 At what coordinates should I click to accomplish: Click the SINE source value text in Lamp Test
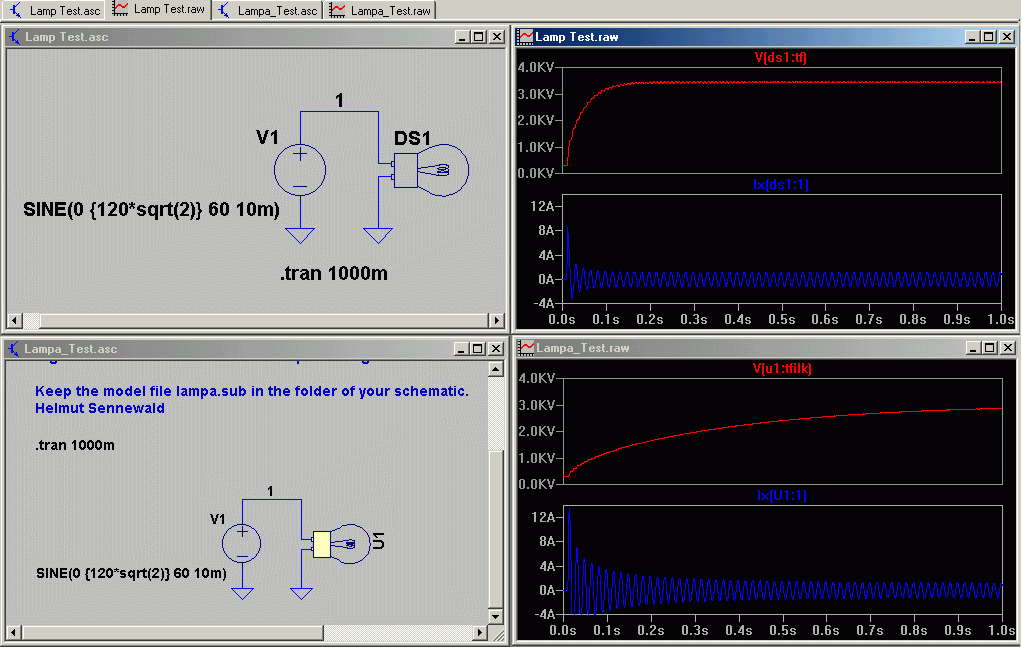[x=151, y=210]
